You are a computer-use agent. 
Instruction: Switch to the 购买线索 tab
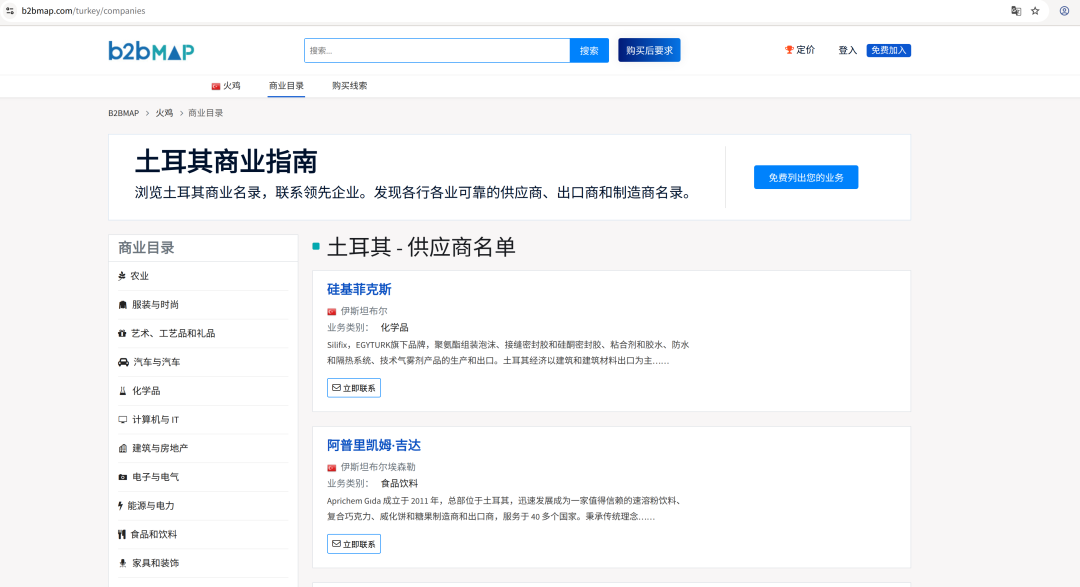pyautogui.click(x=347, y=86)
